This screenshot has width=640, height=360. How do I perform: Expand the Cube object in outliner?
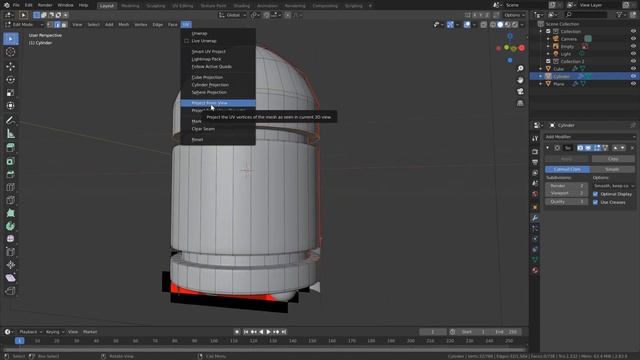pyautogui.click(x=540, y=69)
